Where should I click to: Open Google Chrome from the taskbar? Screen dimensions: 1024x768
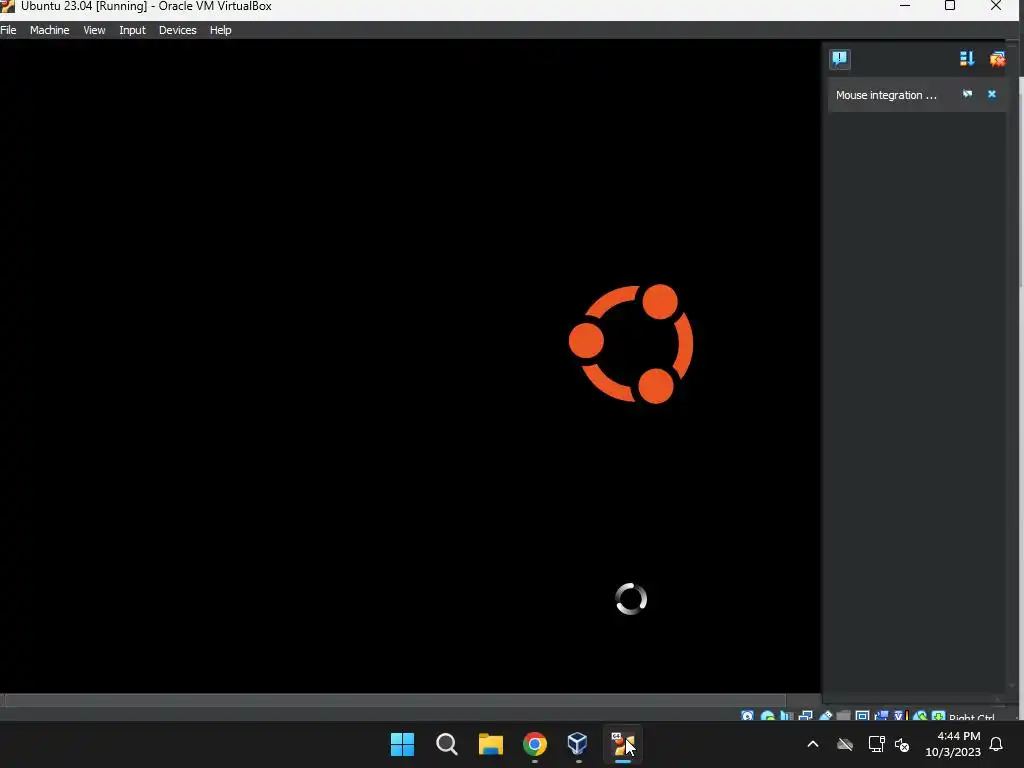click(x=535, y=744)
